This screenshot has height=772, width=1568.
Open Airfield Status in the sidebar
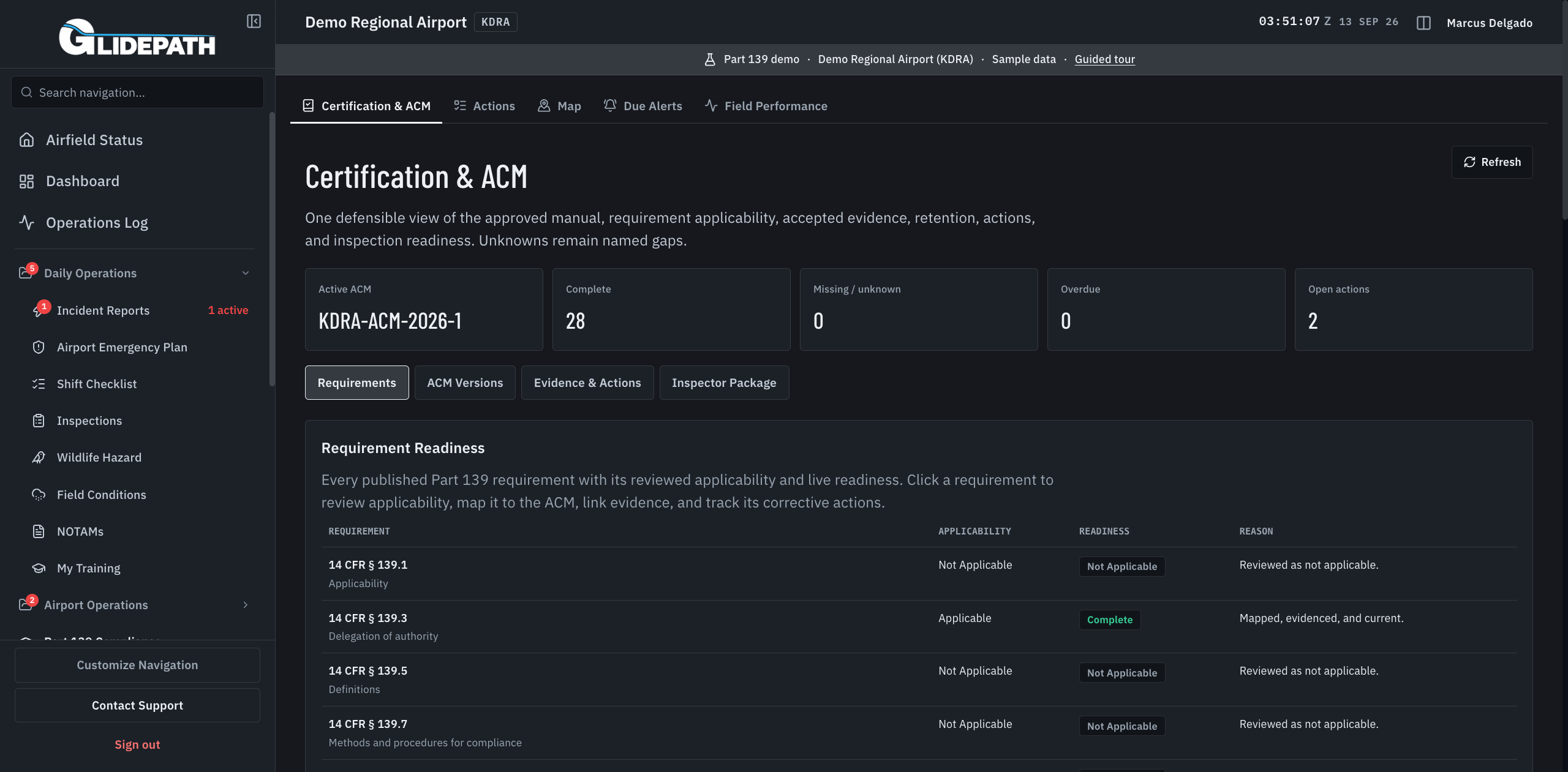(x=137, y=140)
